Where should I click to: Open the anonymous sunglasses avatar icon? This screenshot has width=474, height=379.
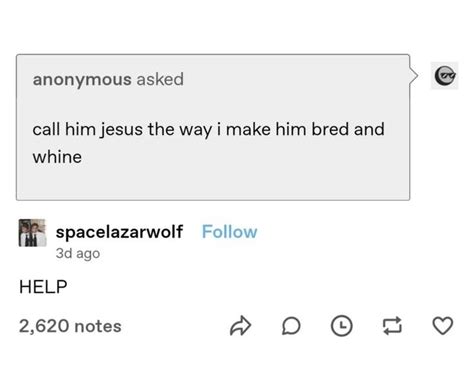pos(445,76)
